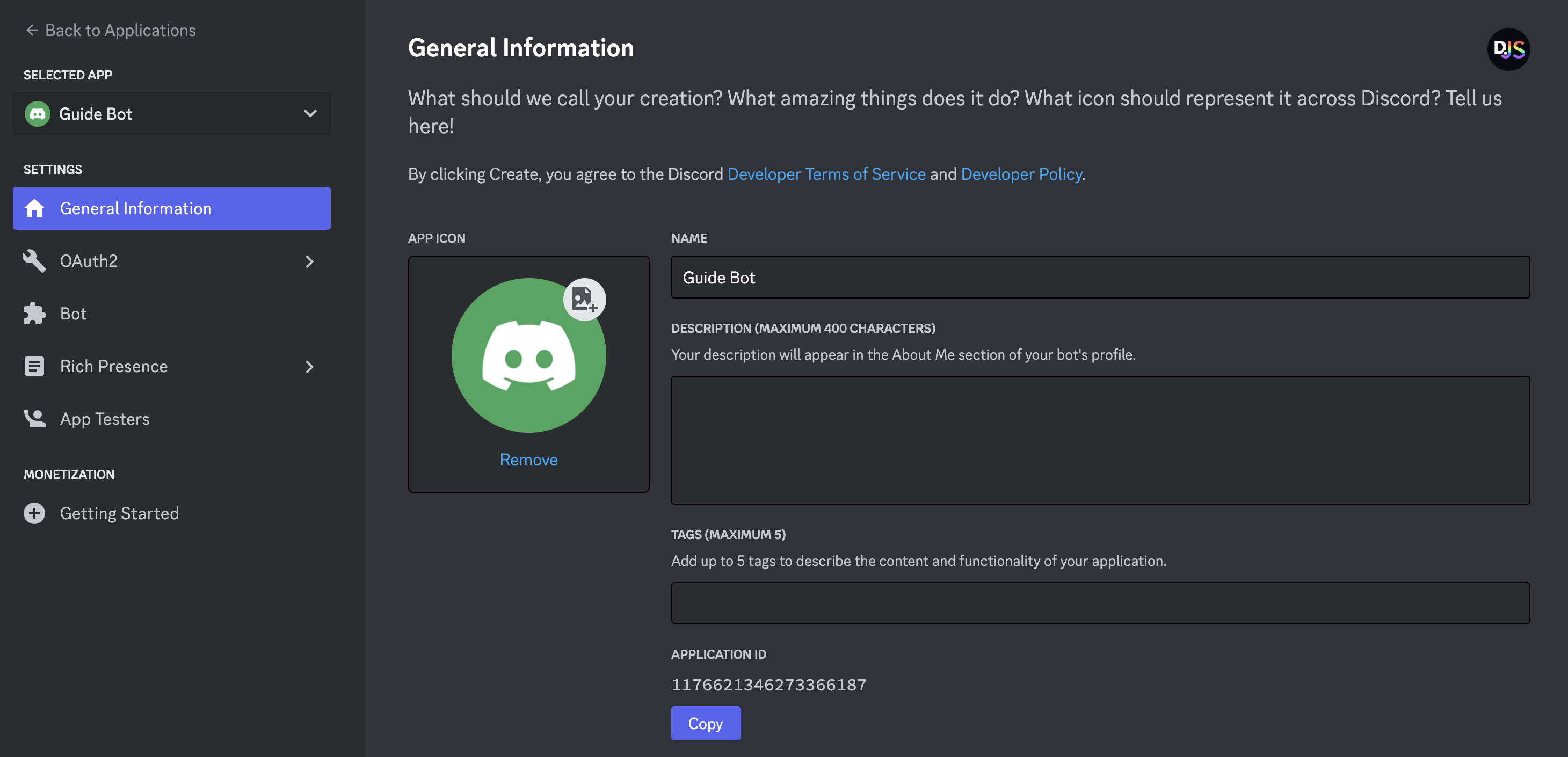Click the upload image icon on app icon

click(x=584, y=300)
